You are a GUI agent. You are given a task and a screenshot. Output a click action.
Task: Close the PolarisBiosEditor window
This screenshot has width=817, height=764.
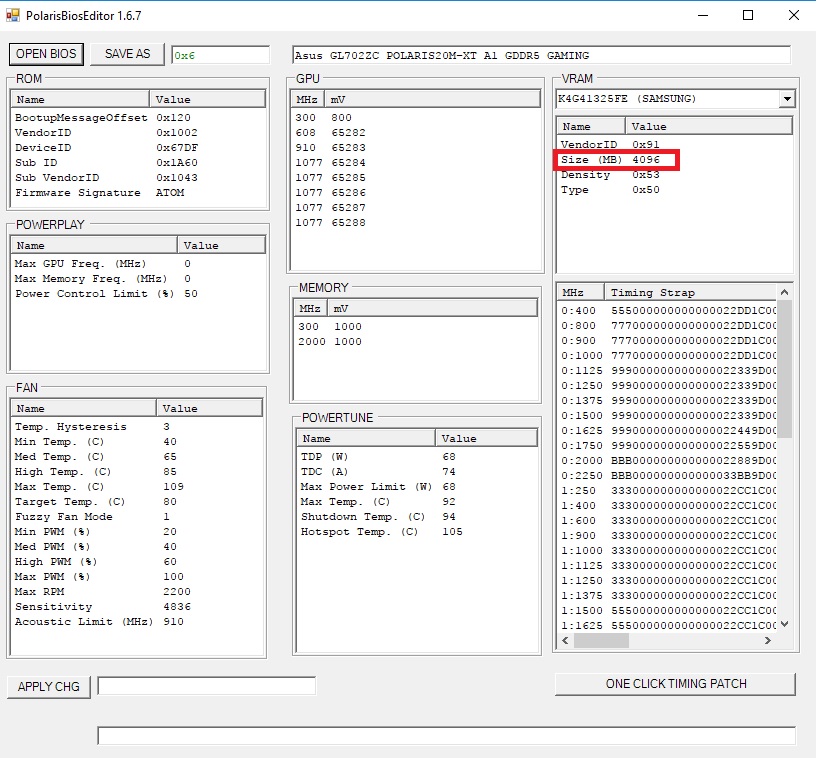[794, 16]
